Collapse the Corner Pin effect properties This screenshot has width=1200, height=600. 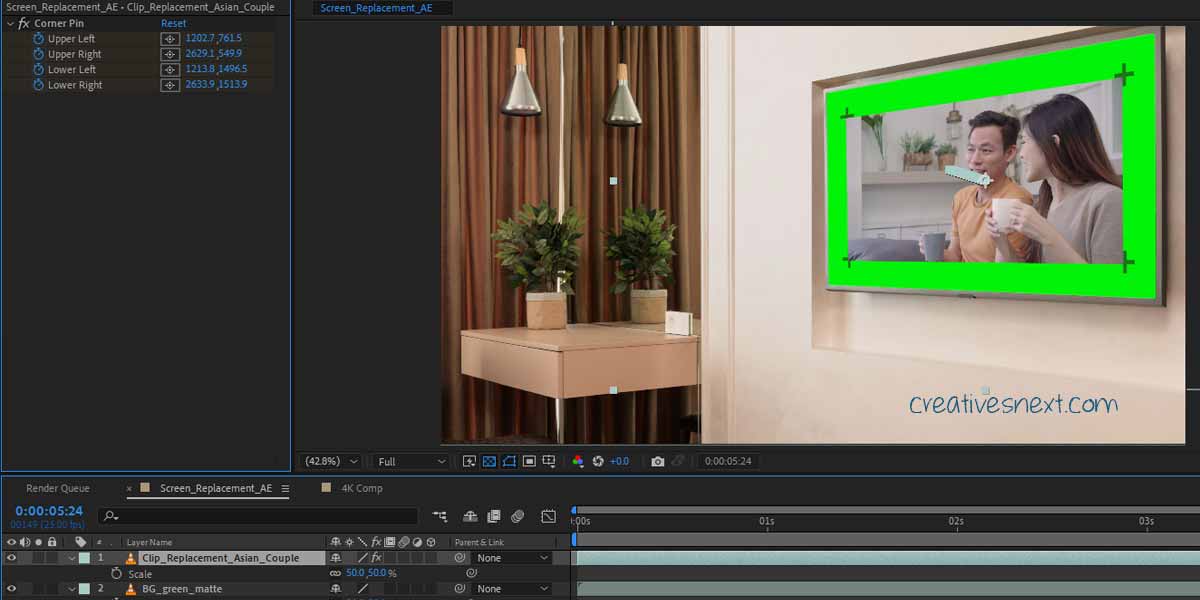tap(9, 23)
